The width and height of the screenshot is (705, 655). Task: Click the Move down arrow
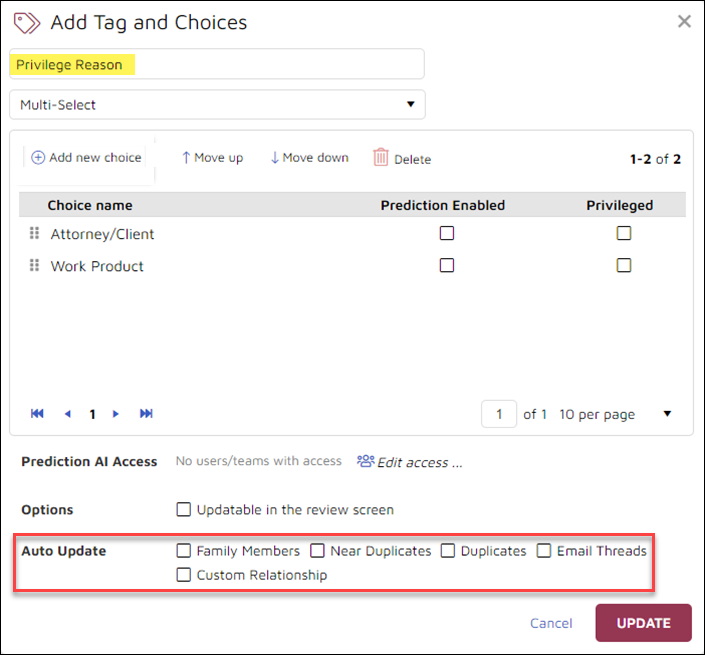(275, 158)
